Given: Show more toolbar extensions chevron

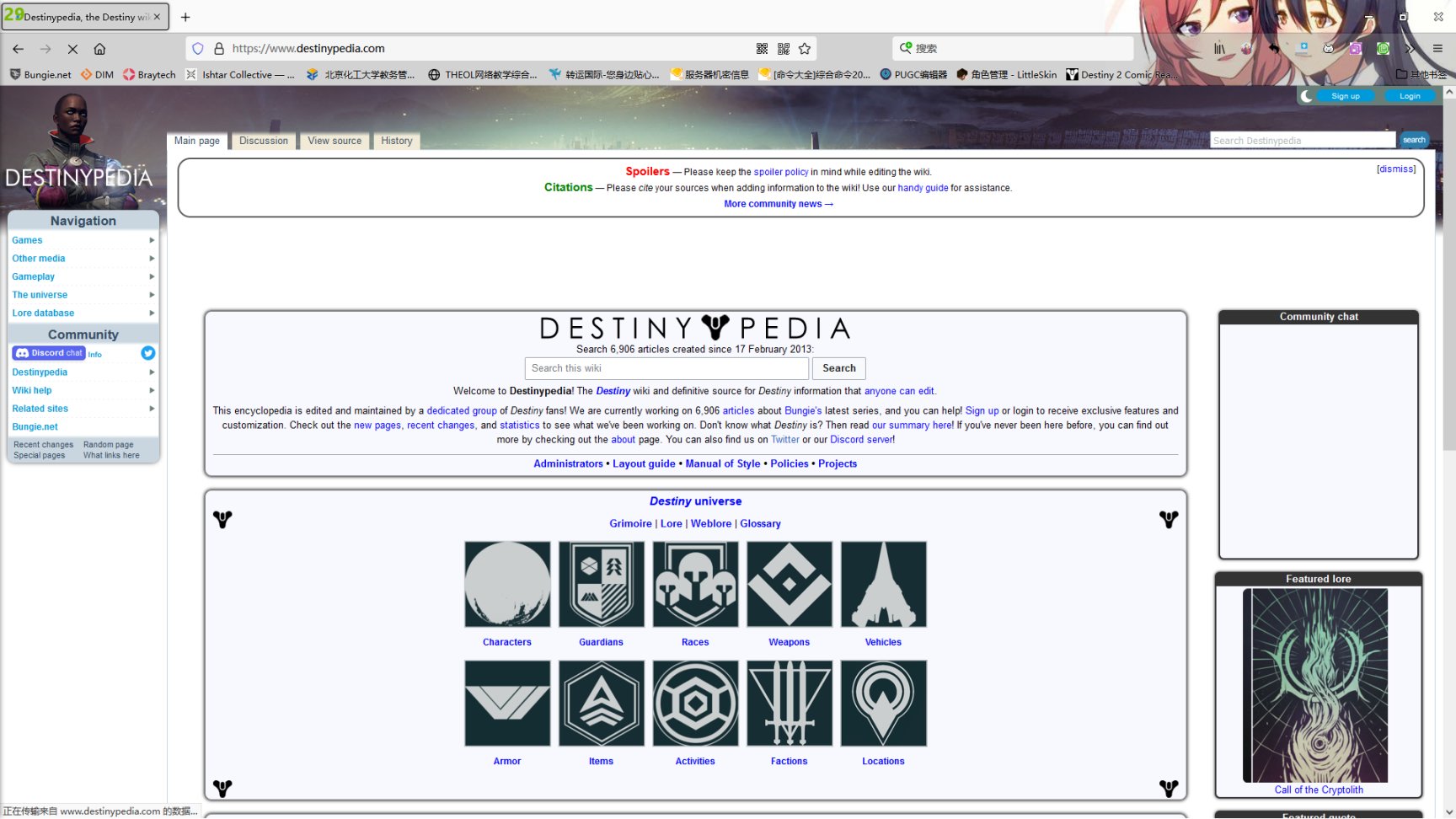Looking at the screenshot, I should (x=1410, y=49).
